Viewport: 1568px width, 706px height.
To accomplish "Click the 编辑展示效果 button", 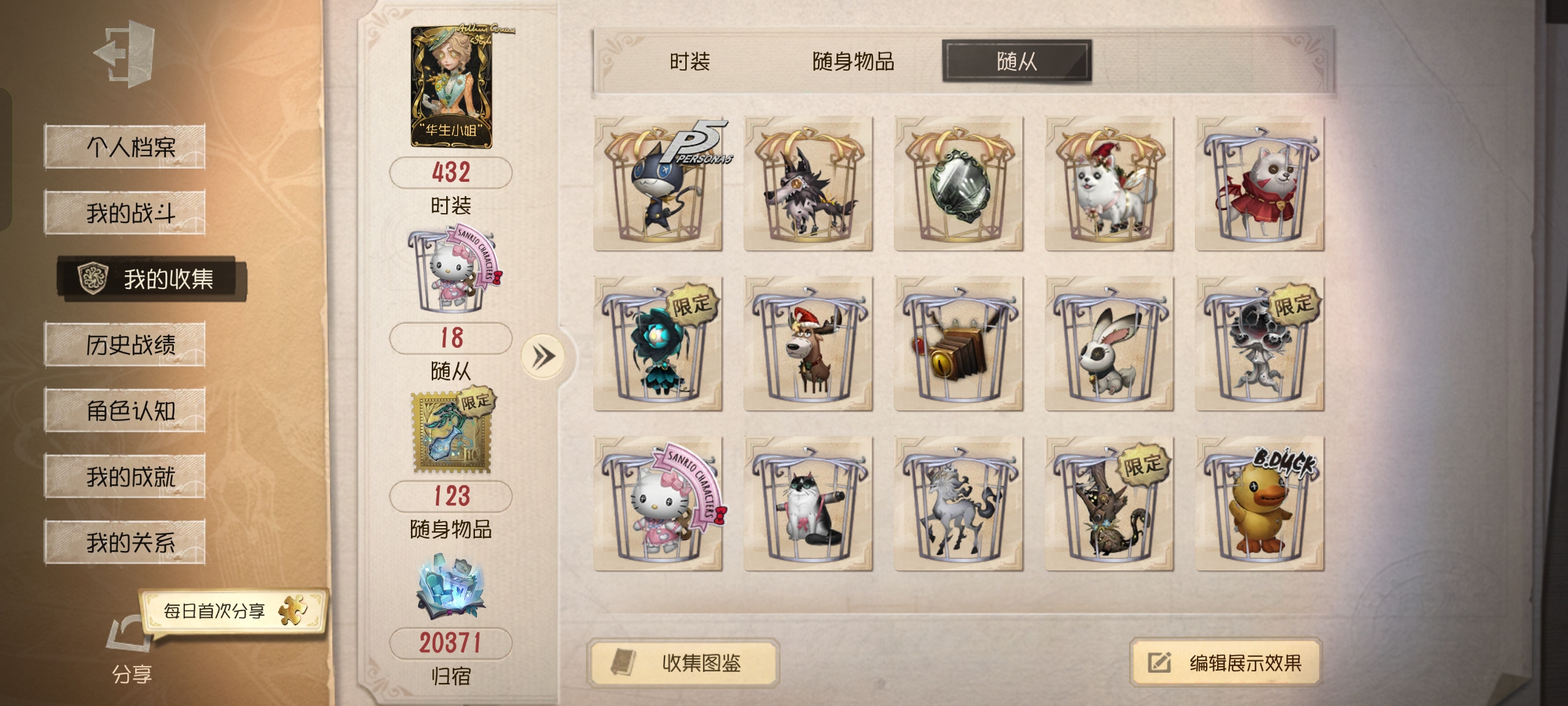I will [1226, 663].
